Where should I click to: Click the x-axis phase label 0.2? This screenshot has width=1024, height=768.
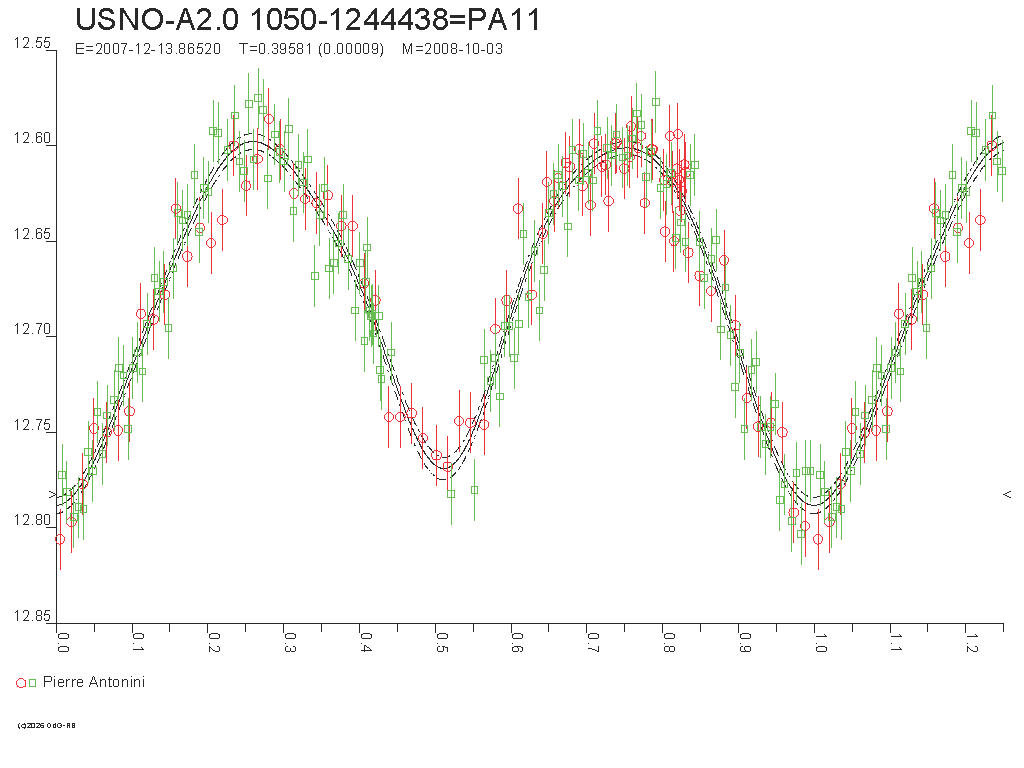coord(214,643)
